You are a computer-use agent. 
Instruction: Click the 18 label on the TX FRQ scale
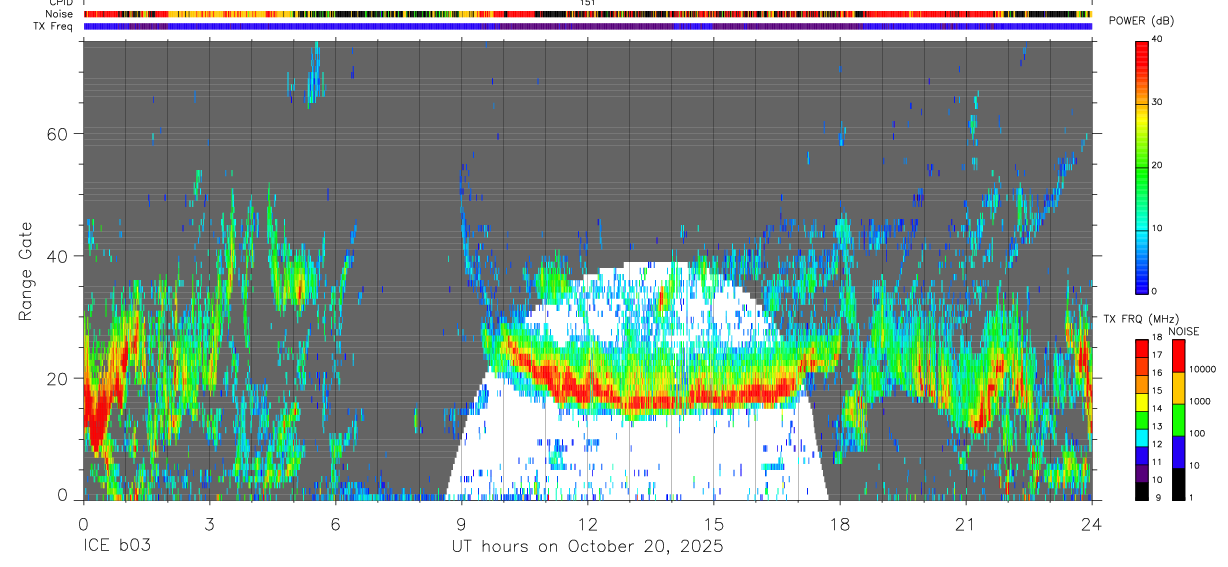tap(1156, 337)
